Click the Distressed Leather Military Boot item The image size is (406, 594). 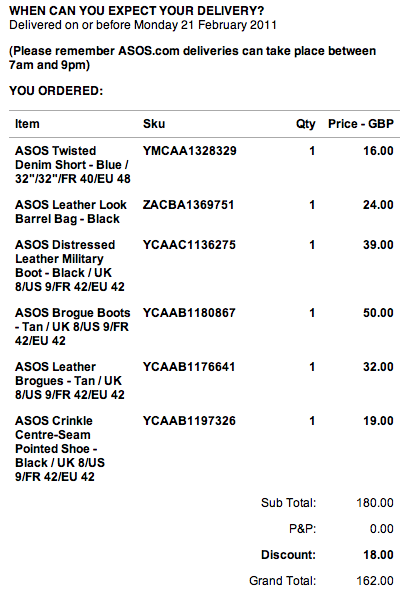70,266
